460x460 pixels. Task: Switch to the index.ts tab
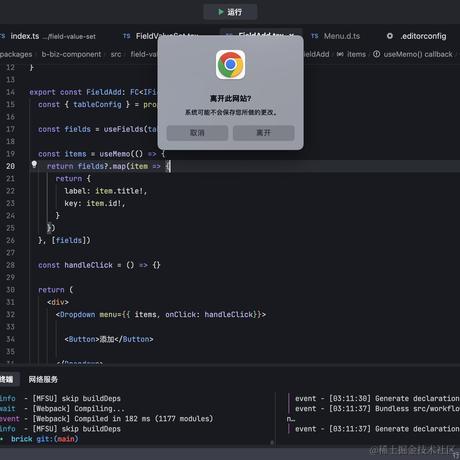[x=25, y=36]
